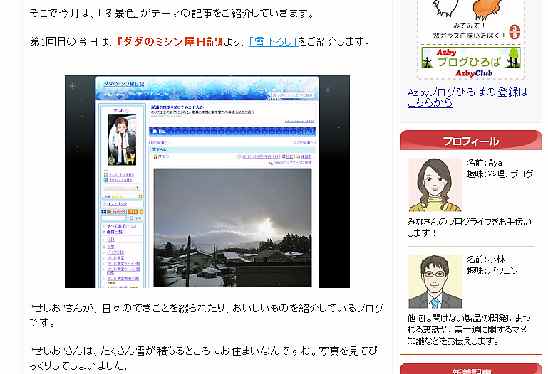Click the red round badge beside widget caption
This screenshot has height=374, width=548.
tap(514, 31)
